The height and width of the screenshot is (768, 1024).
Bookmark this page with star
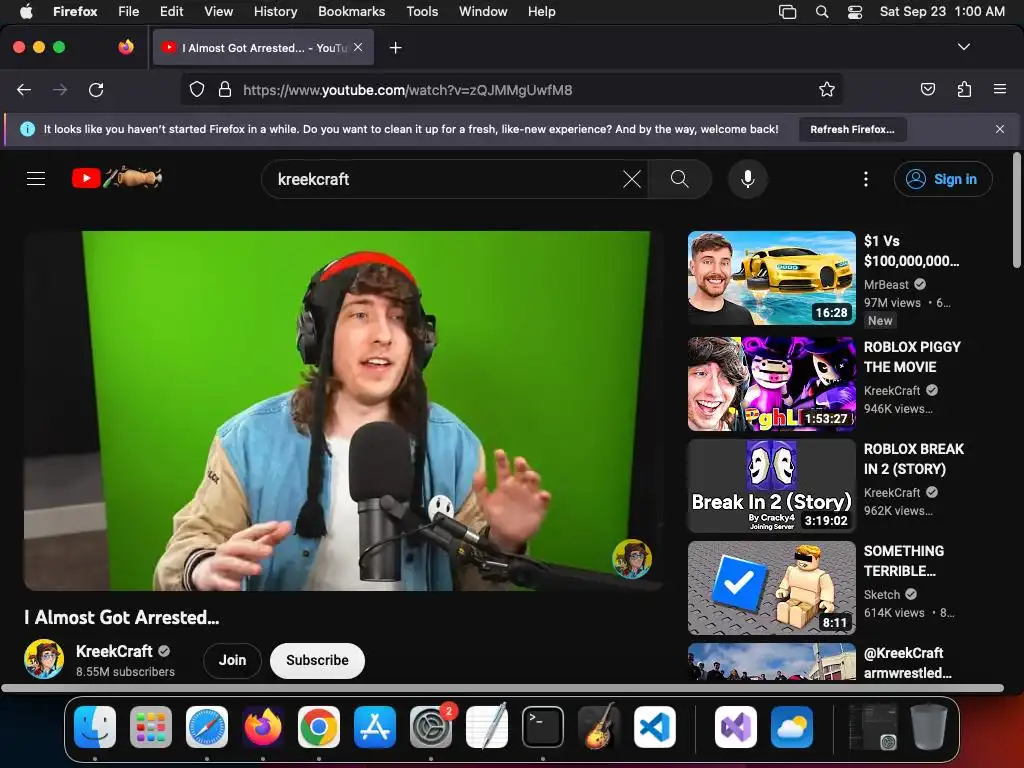pos(827,89)
